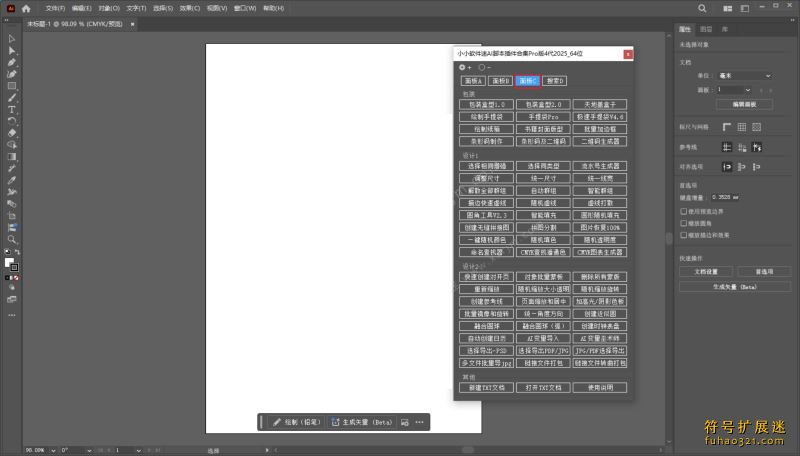800x456 pixels.
Task: Toggle 缩放圆角 checkbox
Action: 684,223
